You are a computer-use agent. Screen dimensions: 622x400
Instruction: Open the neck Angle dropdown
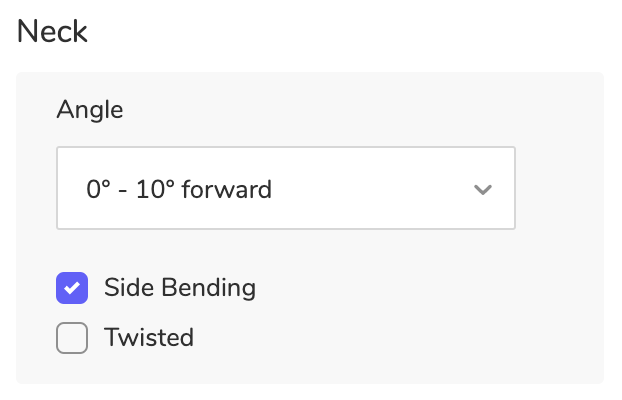285,189
